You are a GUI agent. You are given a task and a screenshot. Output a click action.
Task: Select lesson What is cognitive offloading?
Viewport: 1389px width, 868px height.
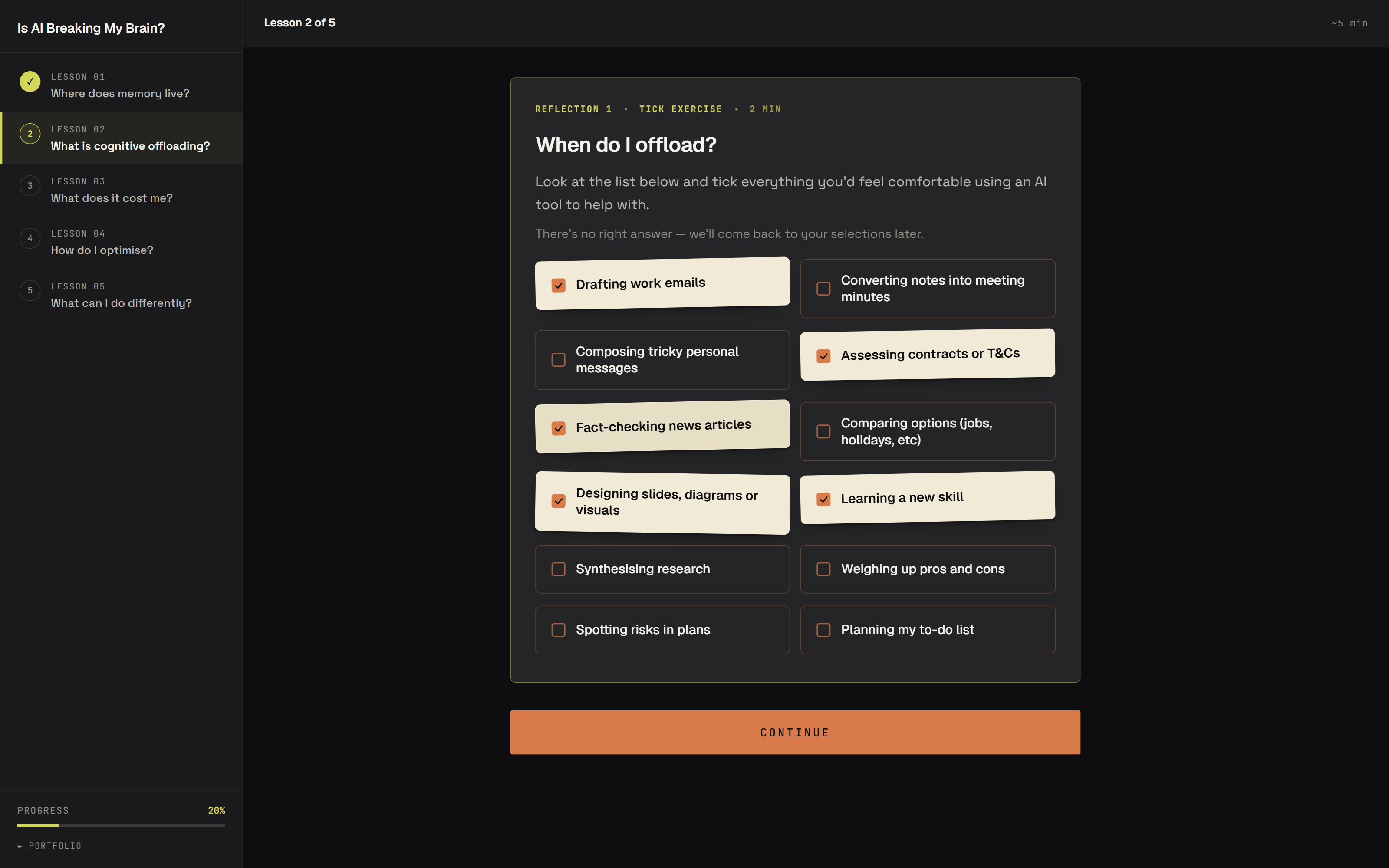[121, 138]
